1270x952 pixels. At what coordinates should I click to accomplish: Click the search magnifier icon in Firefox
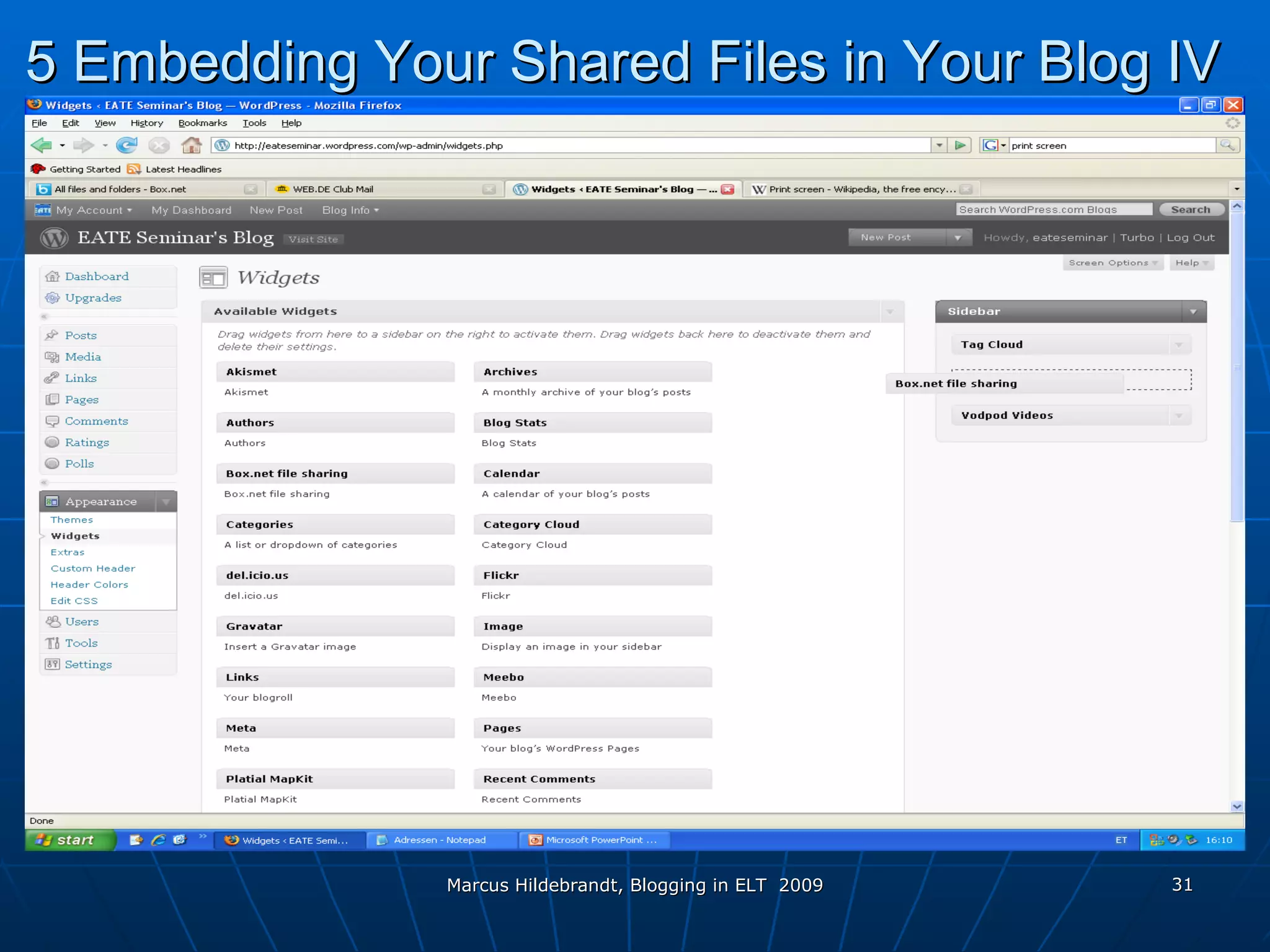[x=1227, y=146]
